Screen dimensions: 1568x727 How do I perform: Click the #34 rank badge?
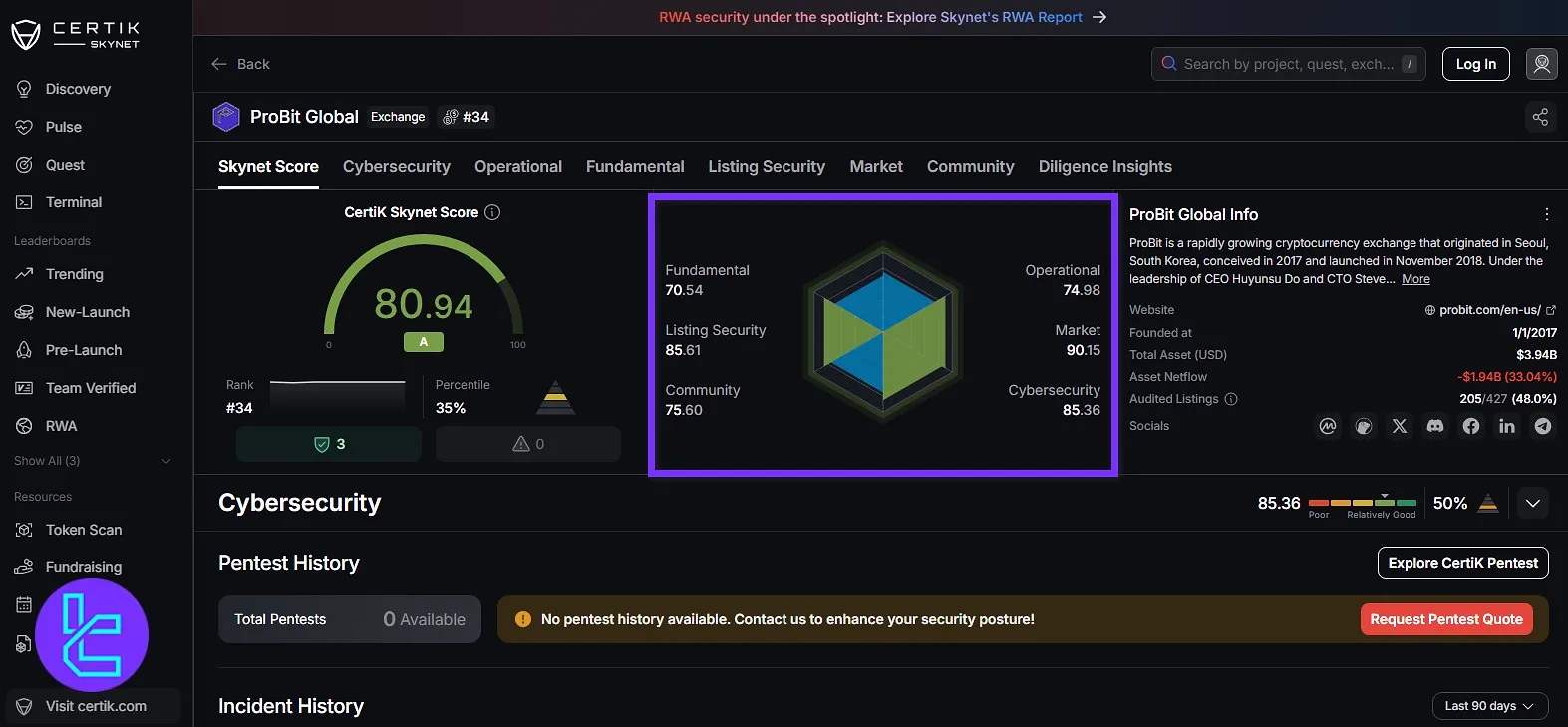467,117
